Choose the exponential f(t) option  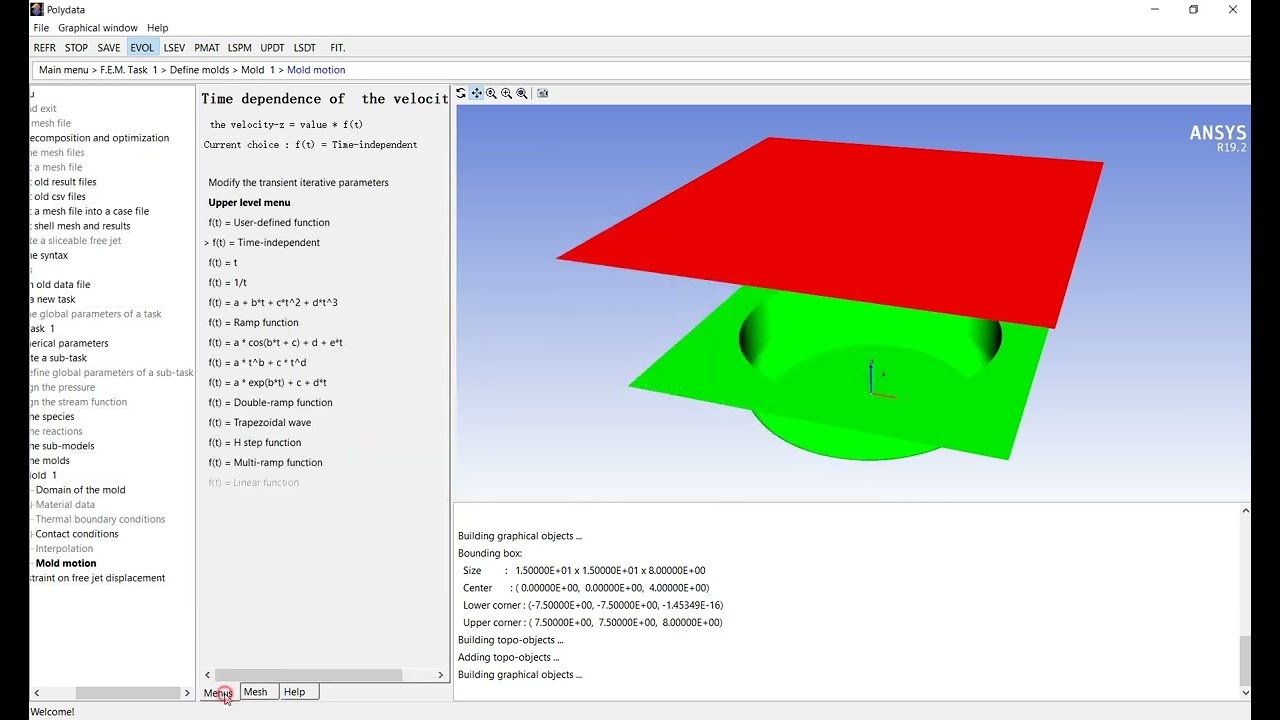[x=267, y=383]
